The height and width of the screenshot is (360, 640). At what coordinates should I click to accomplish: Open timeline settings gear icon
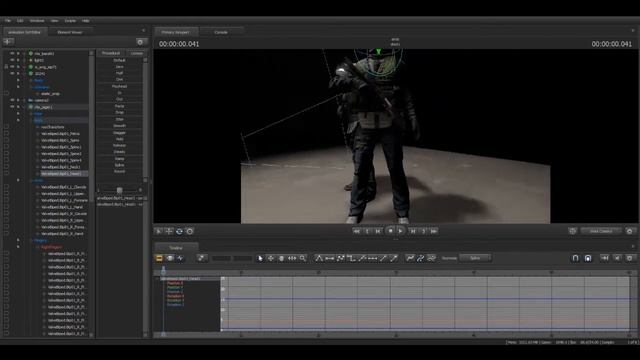[629, 258]
